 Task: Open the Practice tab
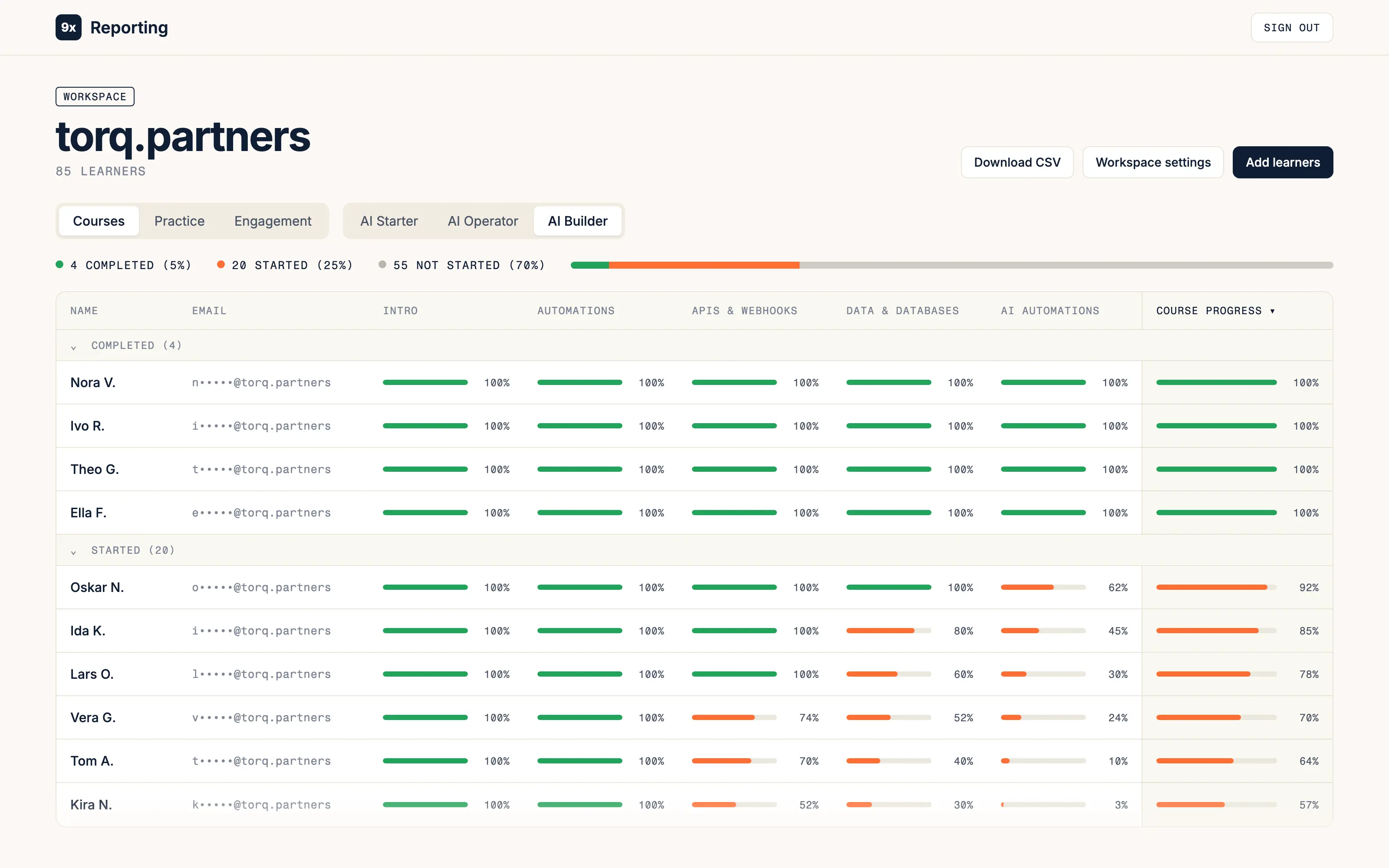[180, 221]
